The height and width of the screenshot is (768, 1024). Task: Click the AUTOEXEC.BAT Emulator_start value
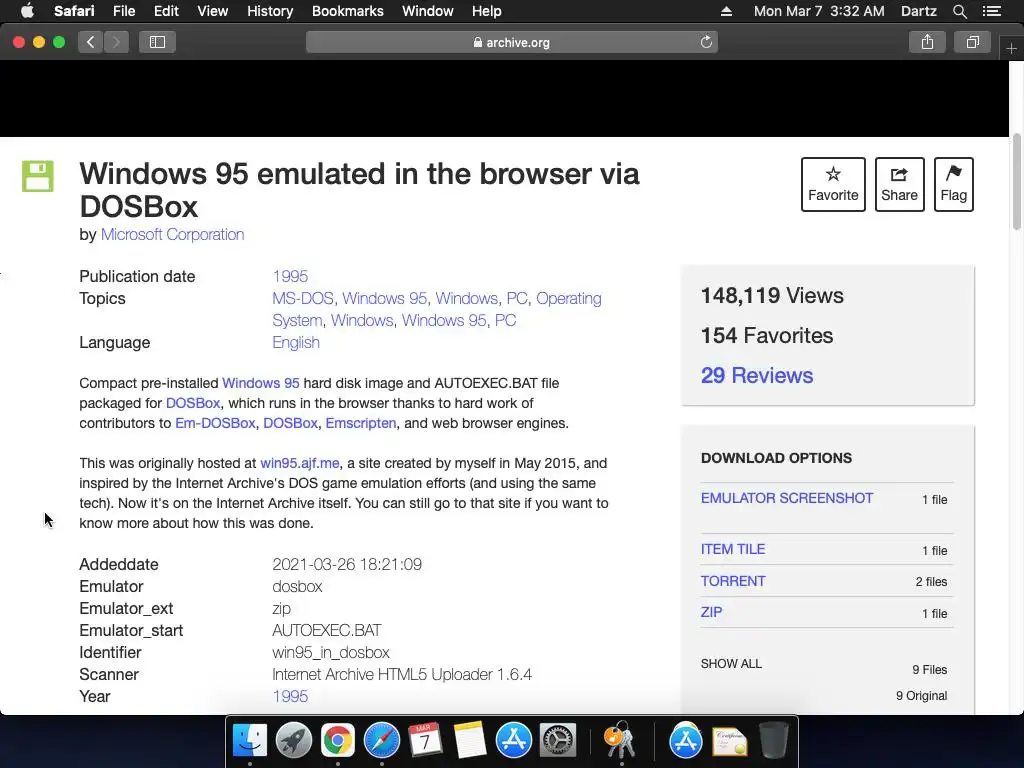point(327,630)
